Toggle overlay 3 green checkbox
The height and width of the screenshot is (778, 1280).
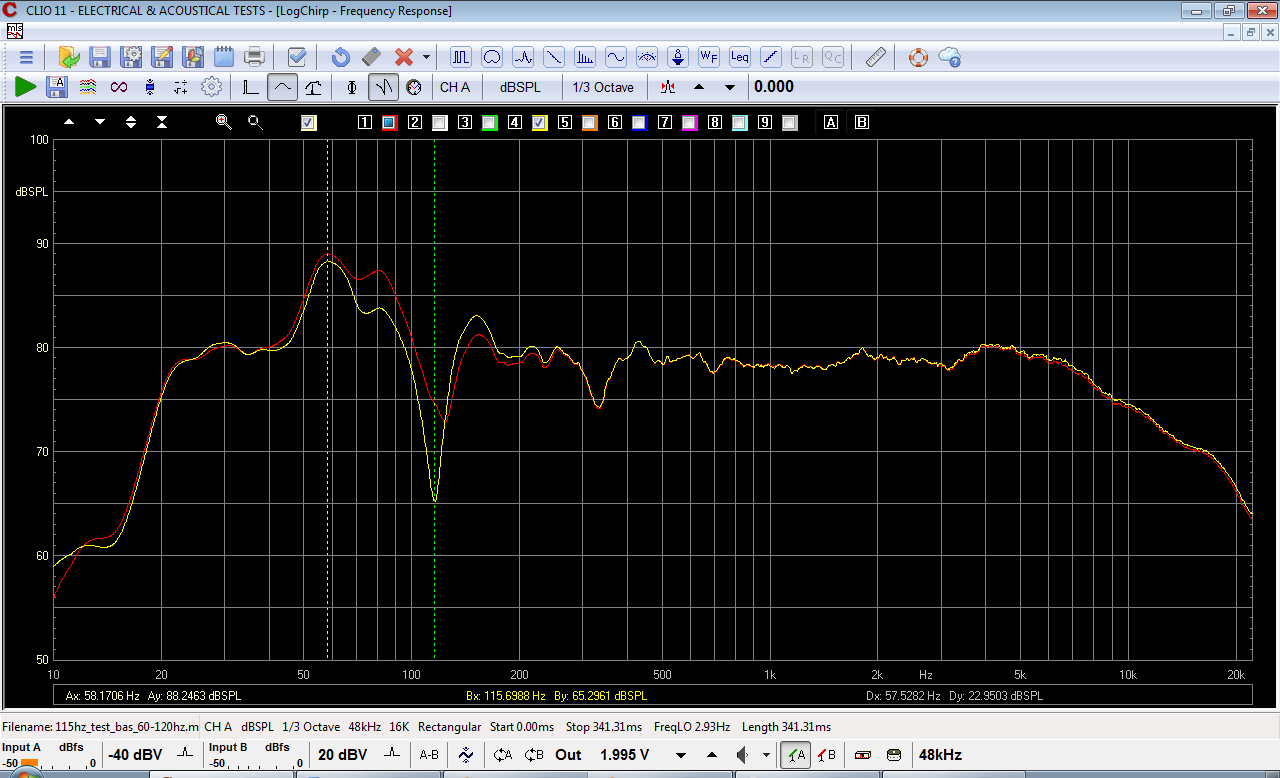pyautogui.click(x=490, y=123)
